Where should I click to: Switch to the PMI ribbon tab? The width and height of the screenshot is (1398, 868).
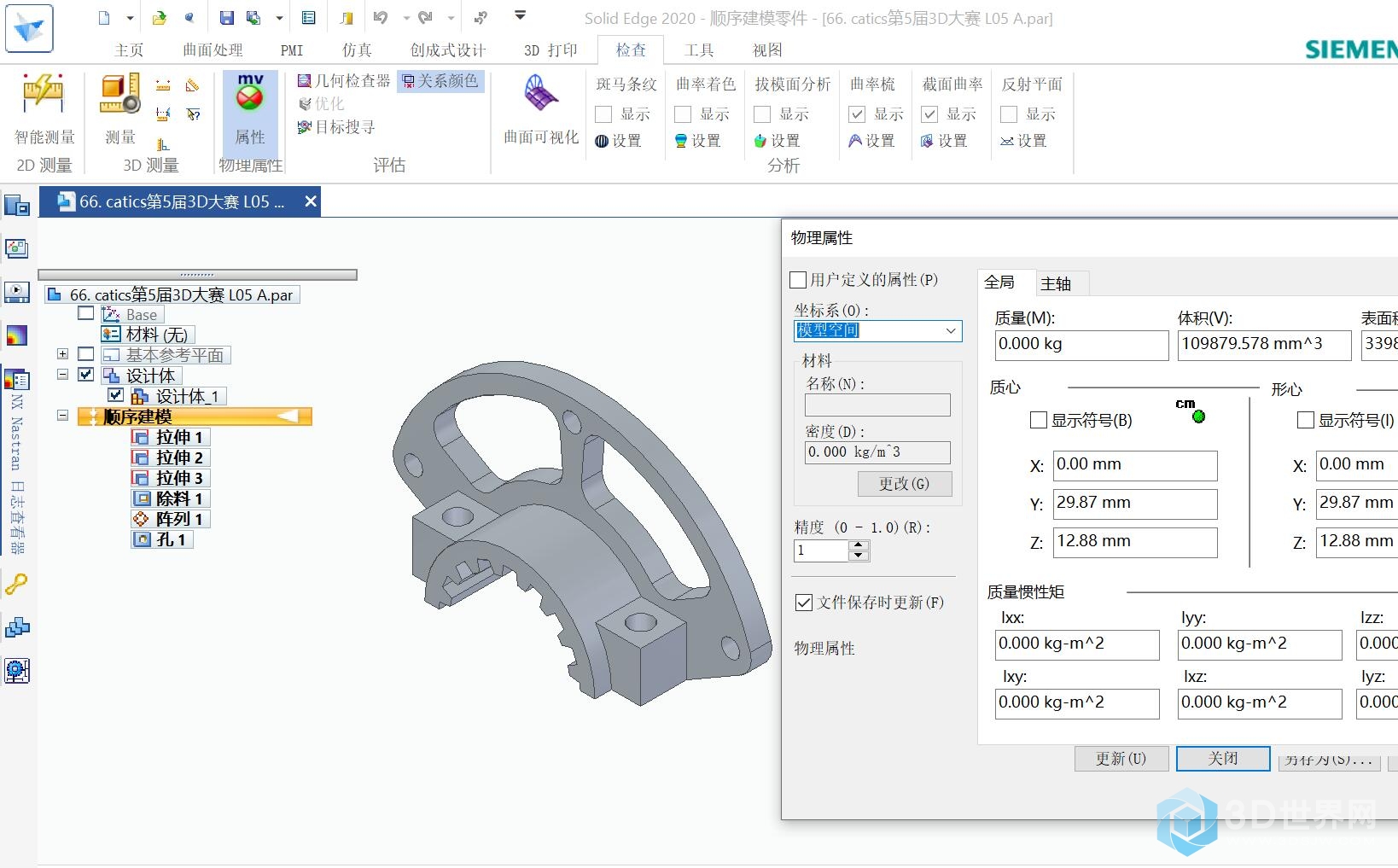(x=292, y=50)
